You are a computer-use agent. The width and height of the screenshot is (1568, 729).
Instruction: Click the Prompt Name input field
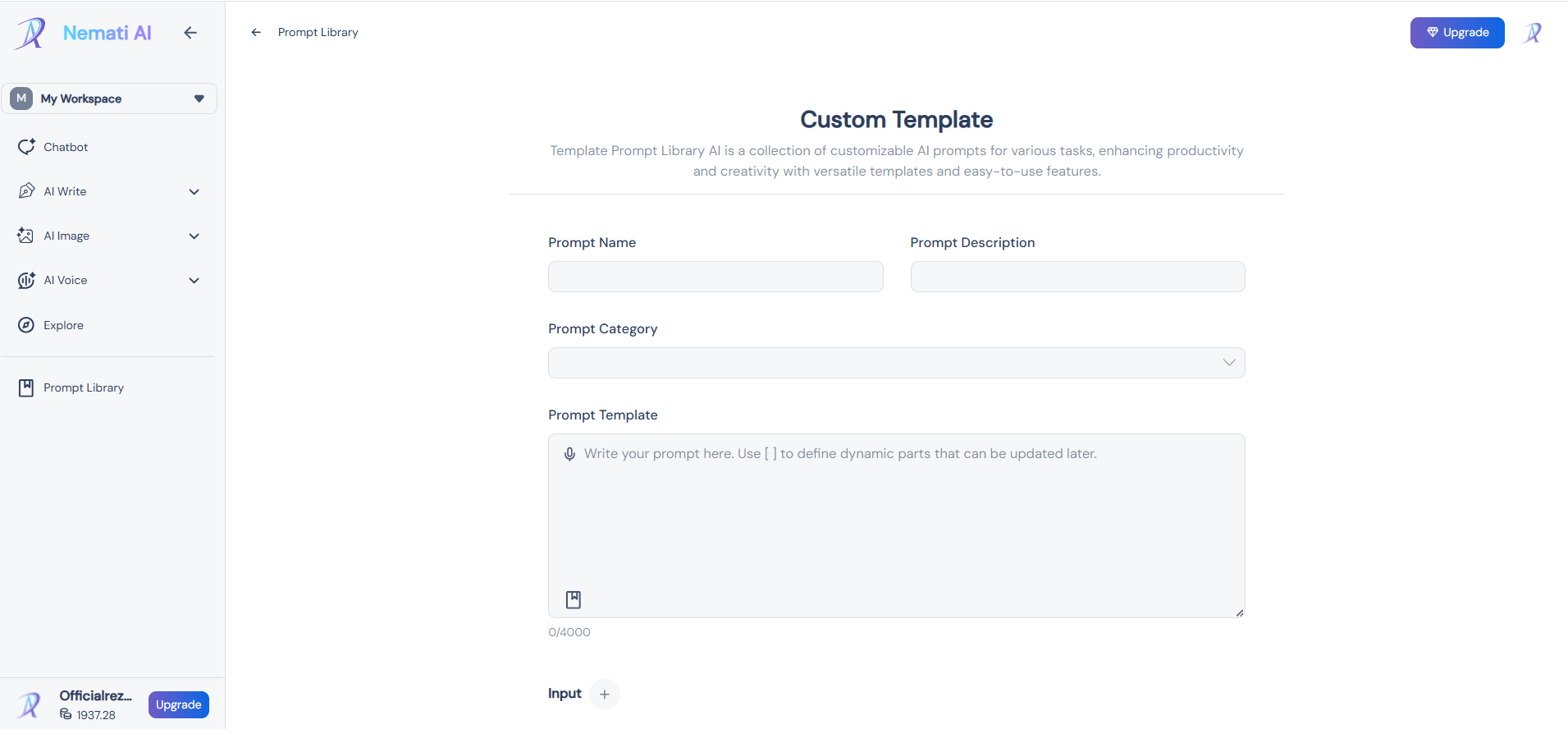tap(715, 277)
